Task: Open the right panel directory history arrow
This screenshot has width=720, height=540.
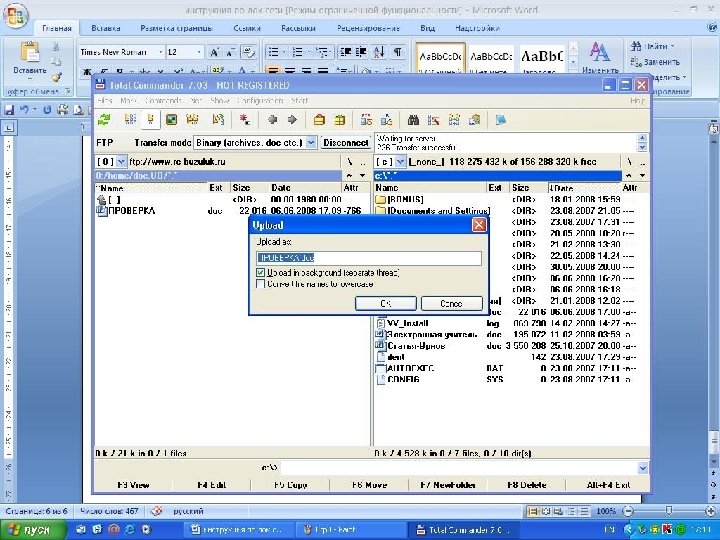Action: 642,176
